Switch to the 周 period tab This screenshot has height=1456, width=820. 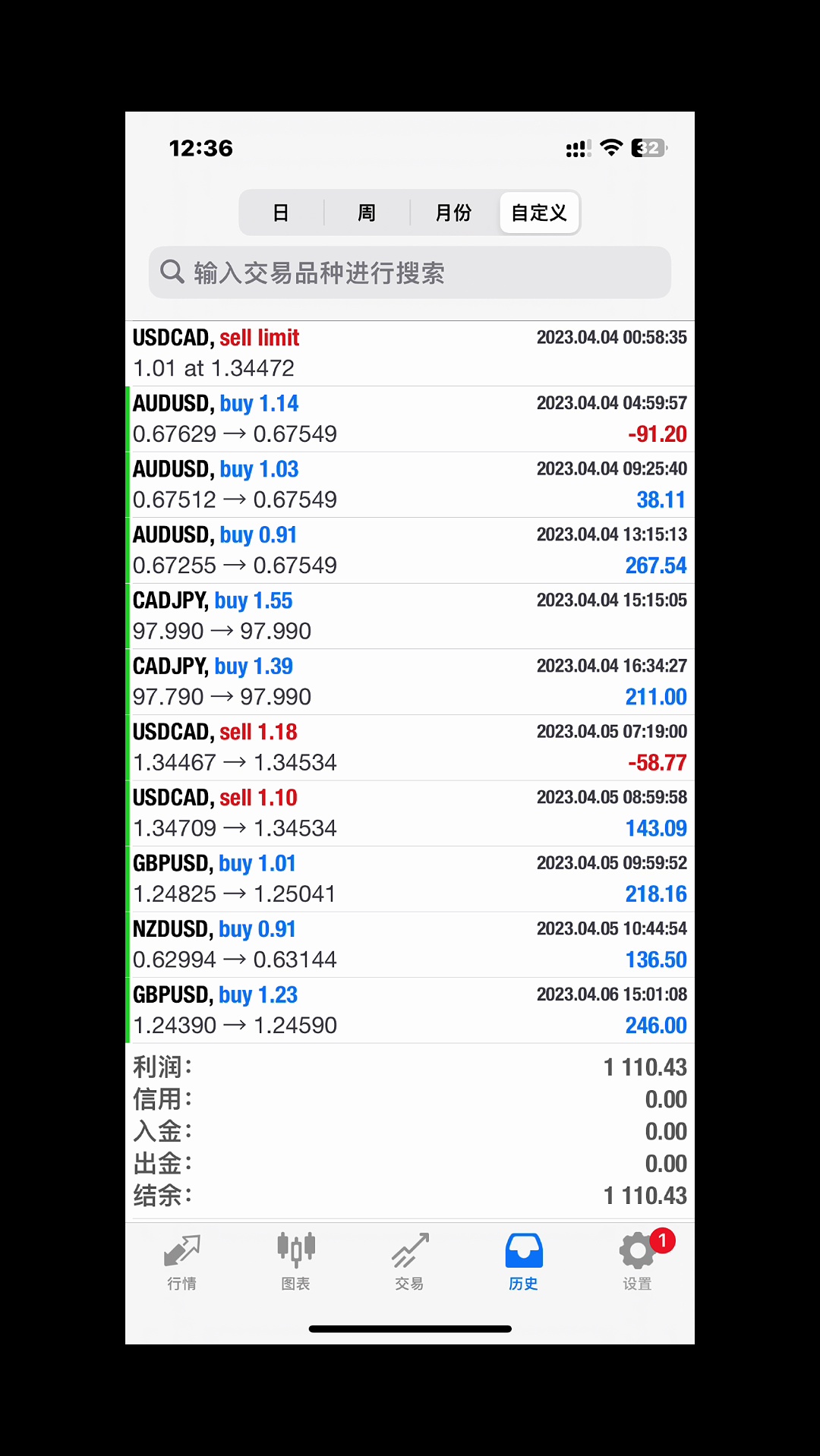367,213
